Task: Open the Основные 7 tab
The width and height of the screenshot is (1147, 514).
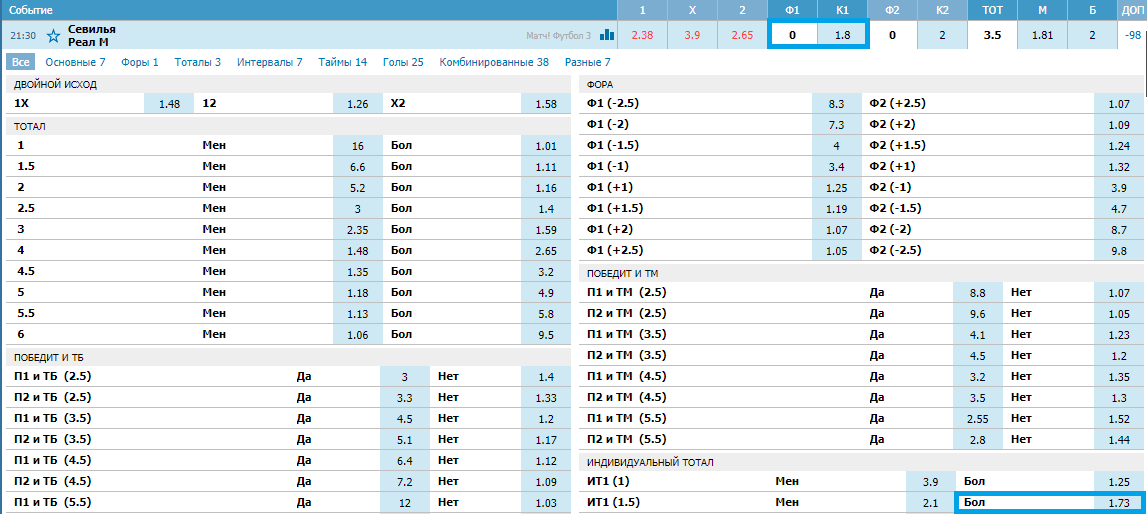Action: (x=75, y=62)
